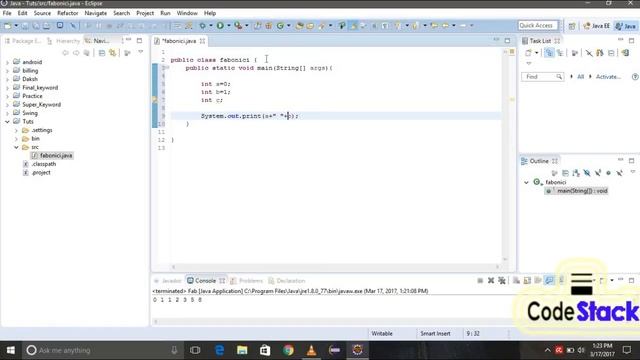Select the .classpath file in Navigator
Image resolution: width=640 pixels, height=360 pixels.
(44, 164)
